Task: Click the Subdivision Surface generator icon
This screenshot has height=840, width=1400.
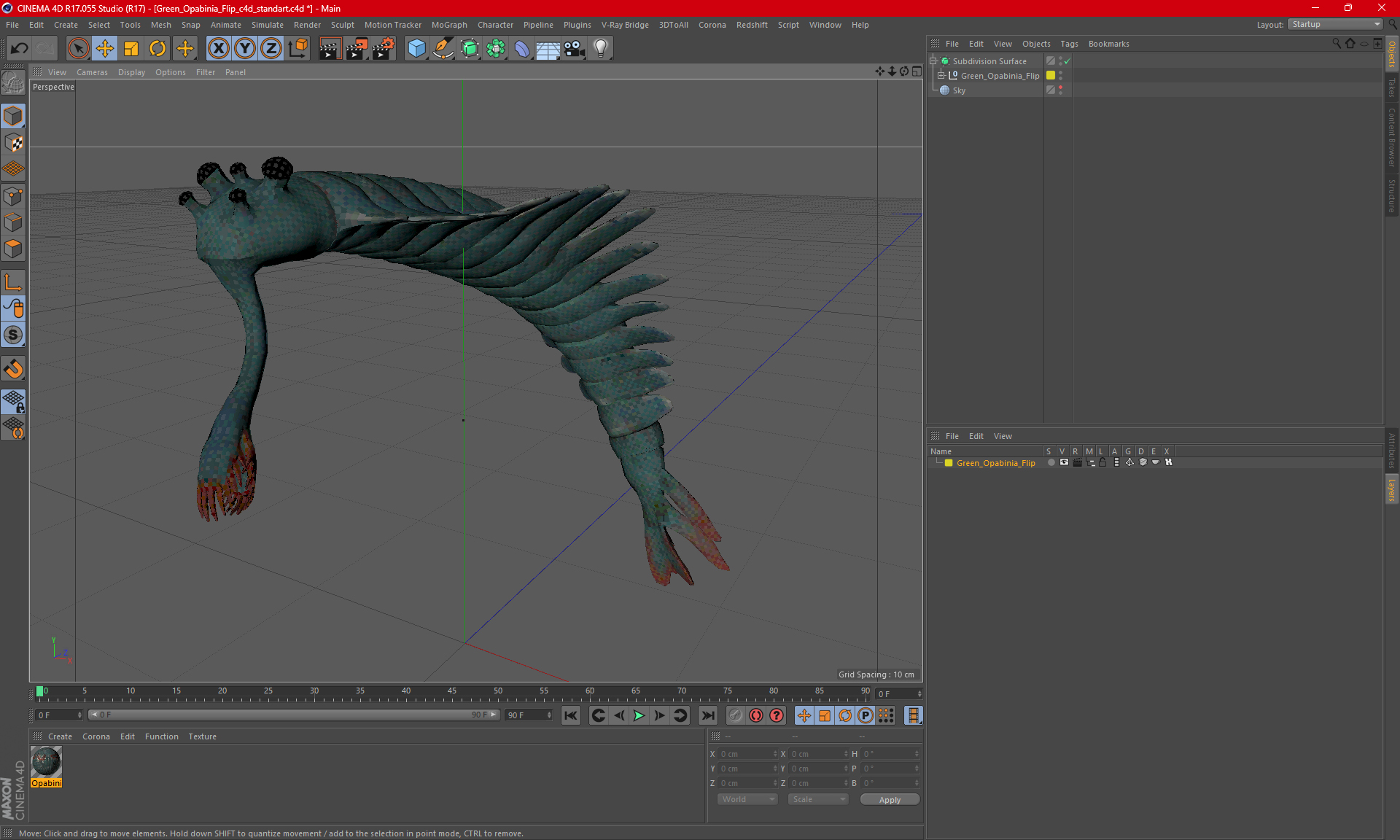Action: [x=470, y=49]
